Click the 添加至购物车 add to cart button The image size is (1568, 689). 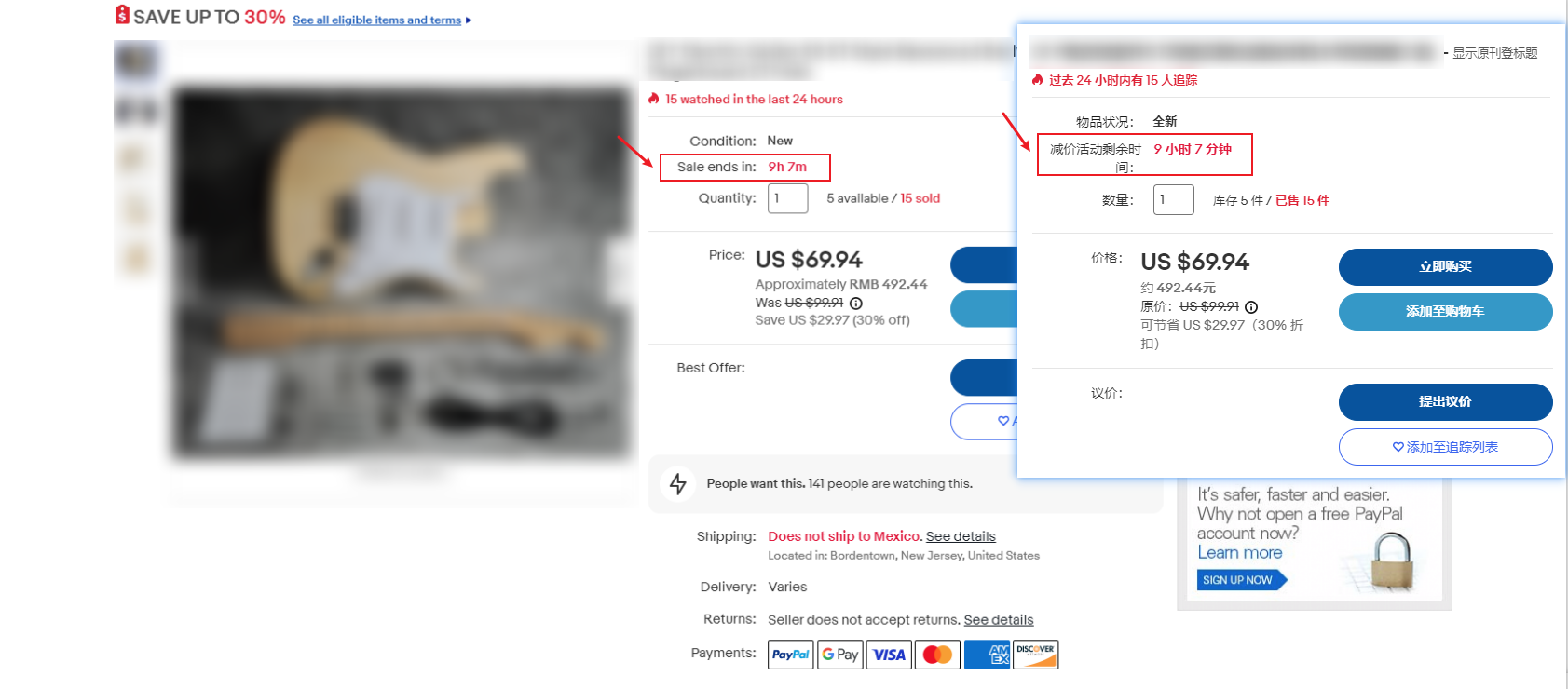pos(1446,312)
